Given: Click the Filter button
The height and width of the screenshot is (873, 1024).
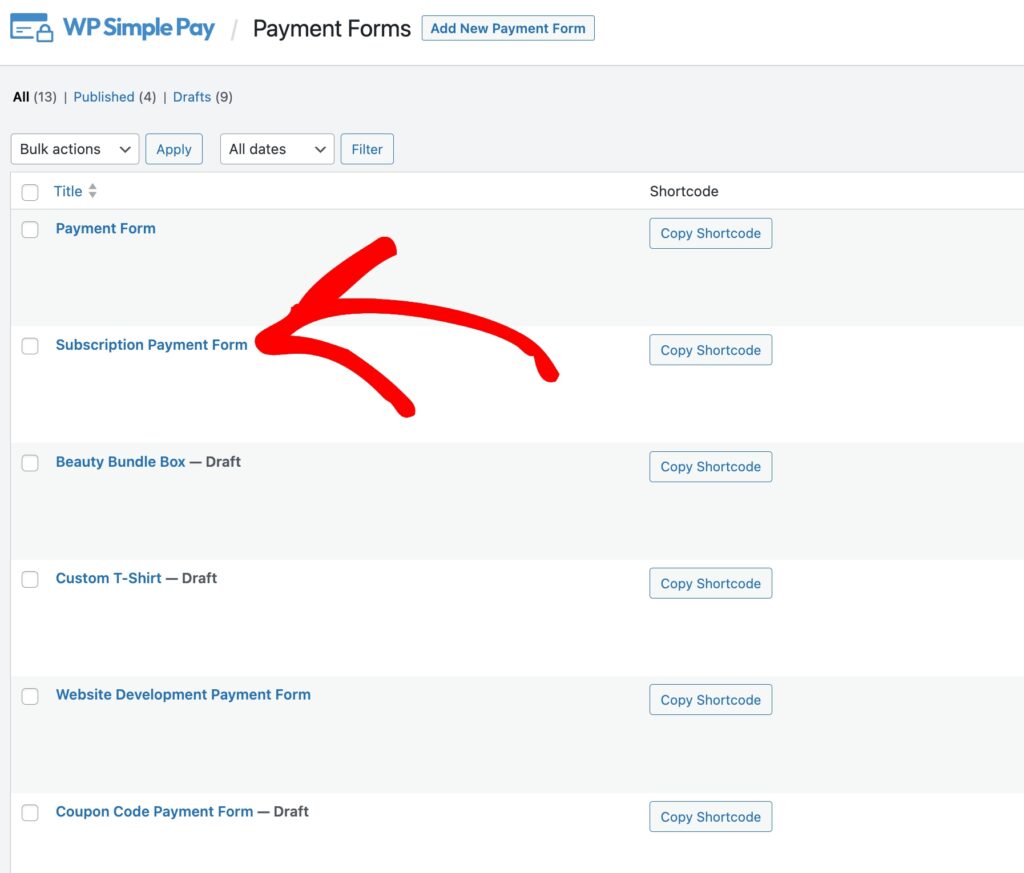Looking at the screenshot, I should pyautogui.click(x=367, y=149).
